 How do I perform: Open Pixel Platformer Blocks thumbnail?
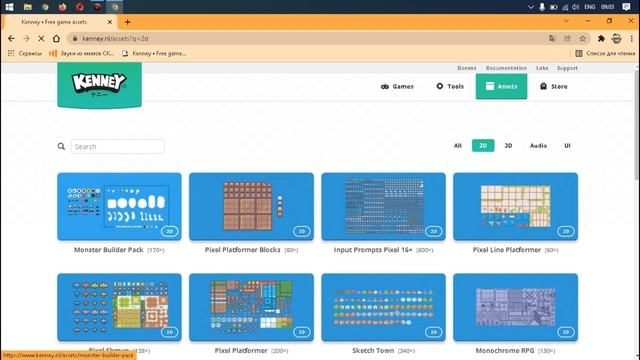[251, 206]
